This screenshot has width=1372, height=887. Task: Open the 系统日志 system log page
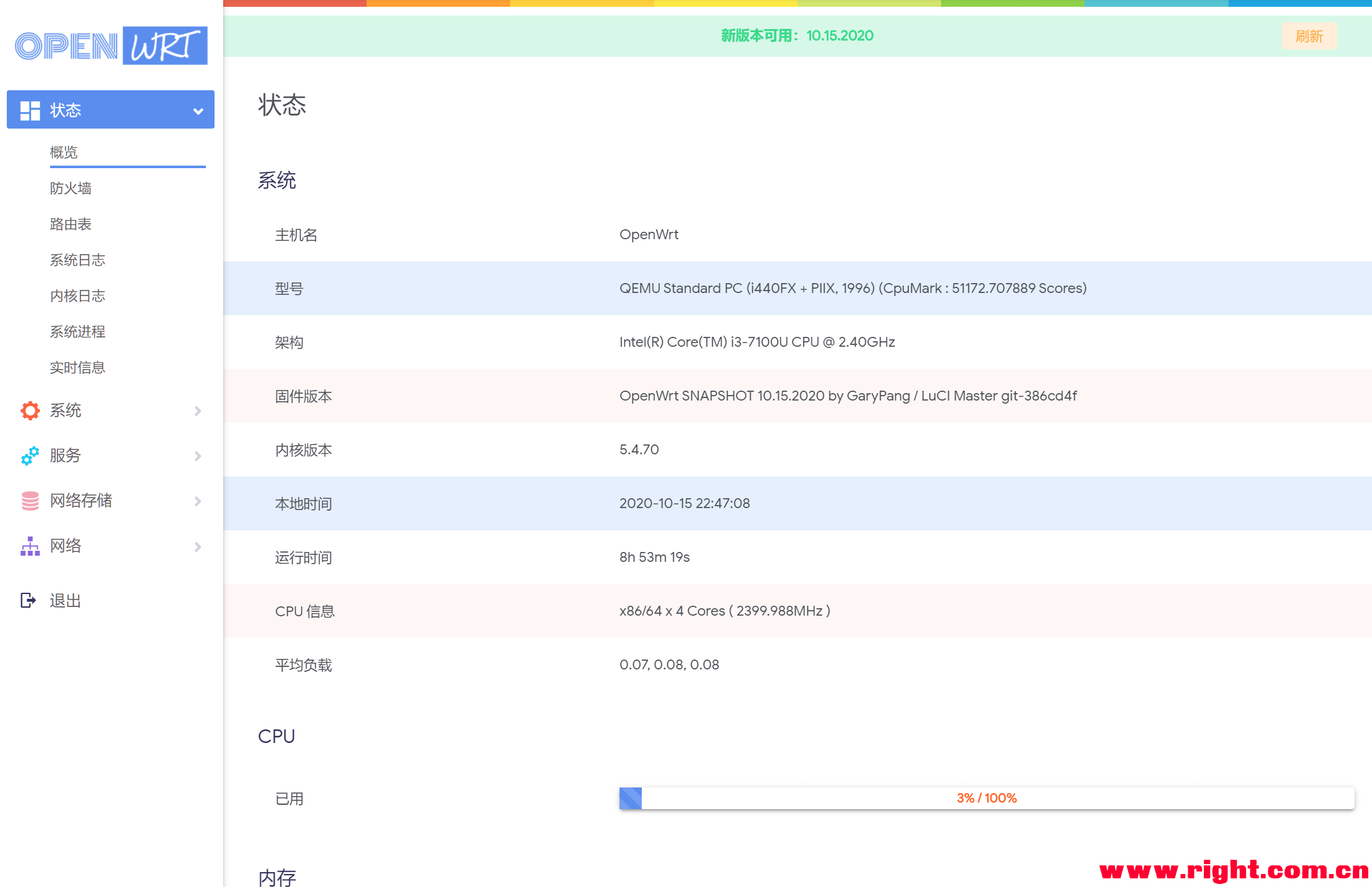[x=77, y=260]
